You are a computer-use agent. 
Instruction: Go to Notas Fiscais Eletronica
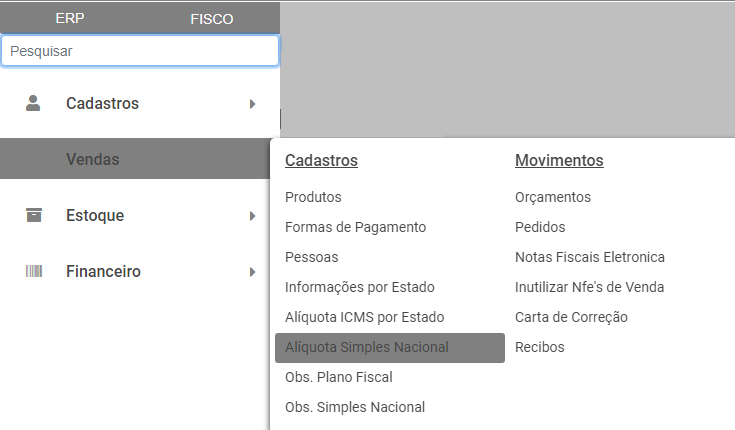click(x=590, y=257)
